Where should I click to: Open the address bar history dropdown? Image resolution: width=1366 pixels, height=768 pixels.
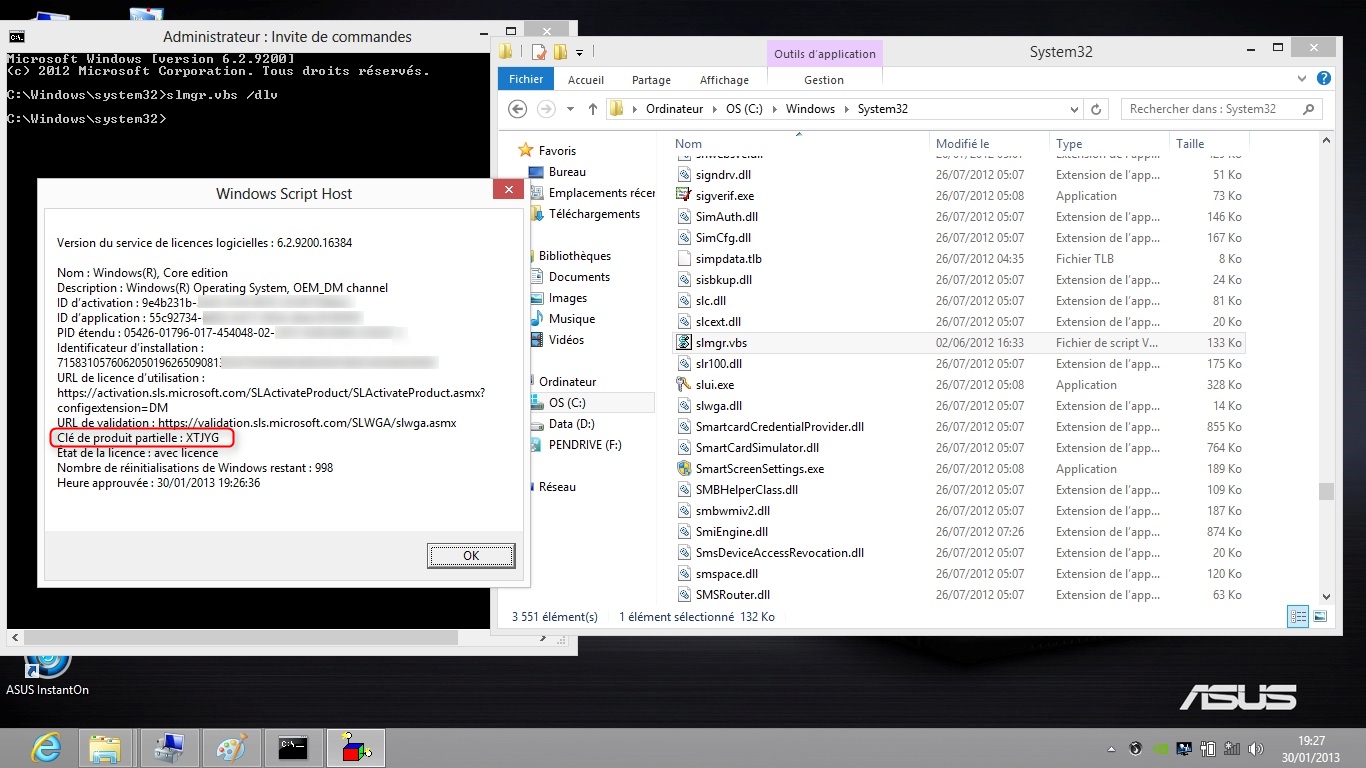click(x=1074, y=109)
